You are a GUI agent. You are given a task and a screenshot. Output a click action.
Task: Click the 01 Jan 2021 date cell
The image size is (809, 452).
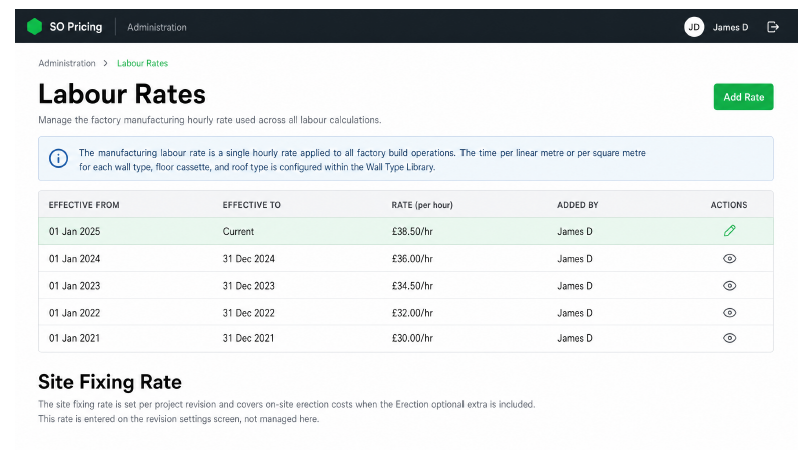(x=75, y=338)
